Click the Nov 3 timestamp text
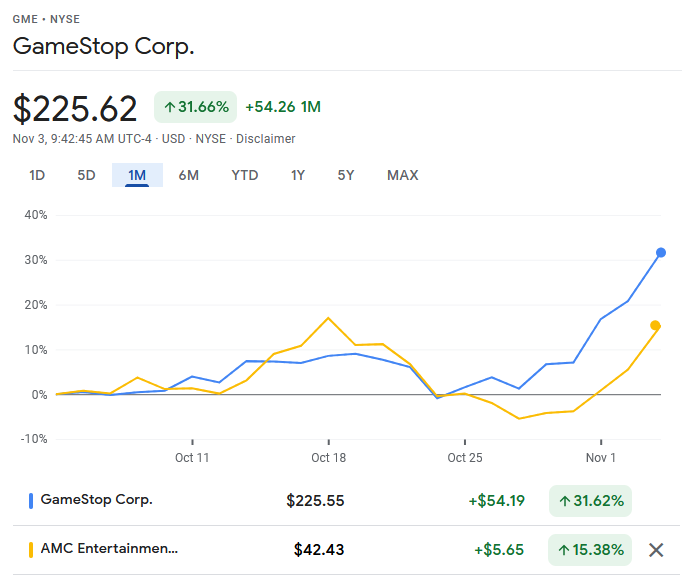This screenshot has height=578, width=682. tap(82, 139)
